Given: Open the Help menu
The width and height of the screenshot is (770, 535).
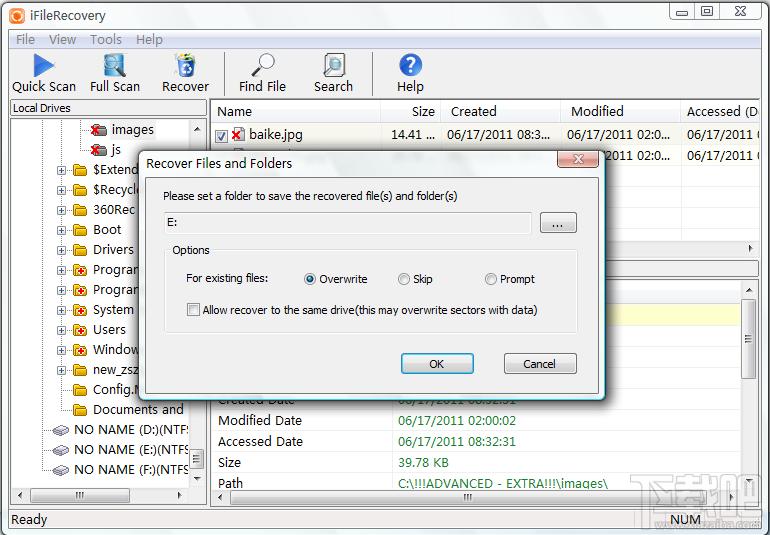Looking at the screenshot, I should [149, 39].
